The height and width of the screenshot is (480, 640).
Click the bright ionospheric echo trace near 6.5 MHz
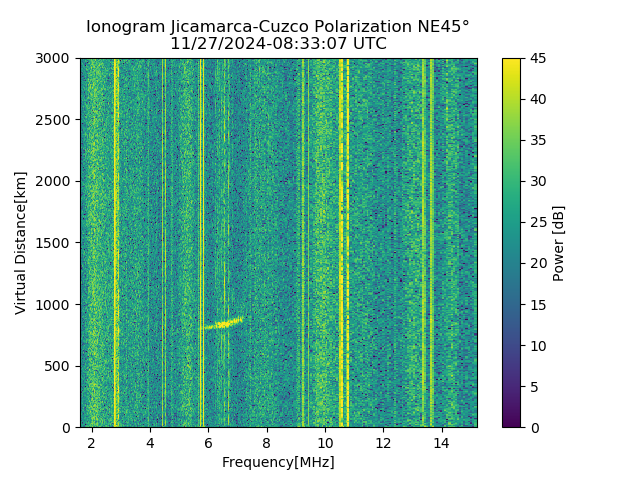pyautogui.click(x=222, y=324)
